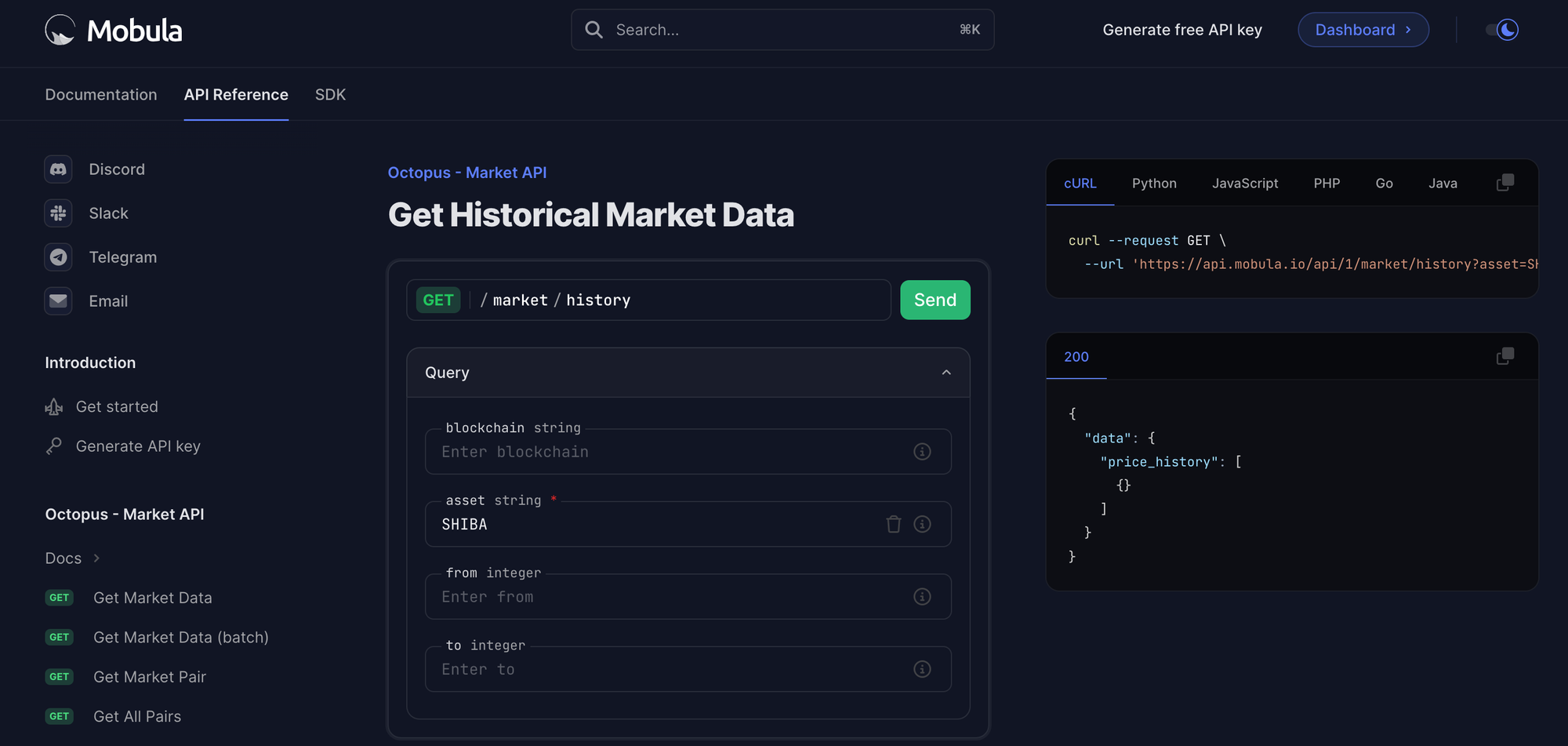
Task: Click the Telegram link text
Action: 123,257
